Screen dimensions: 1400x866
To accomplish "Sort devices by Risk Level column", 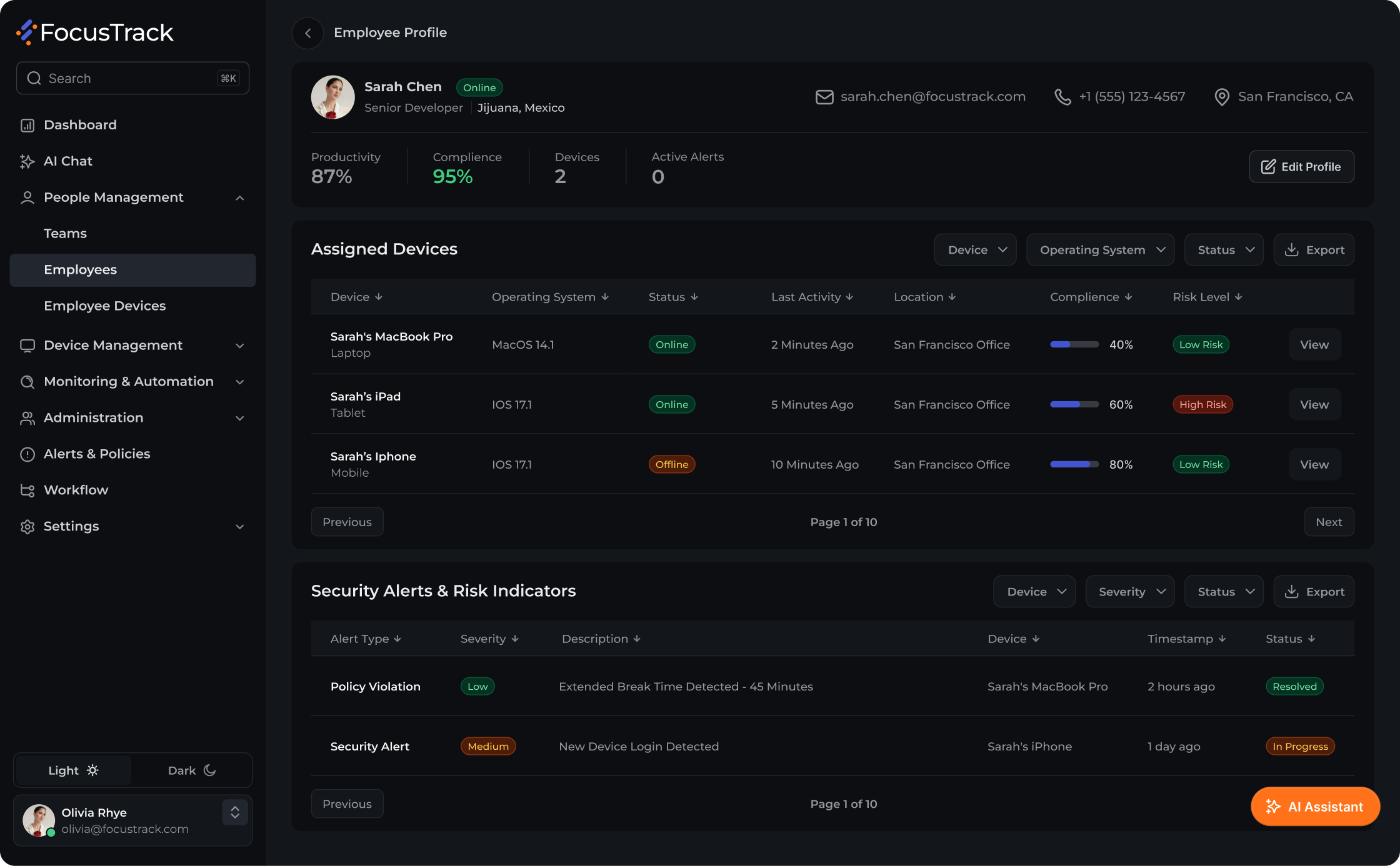I will tap(1207, 297).
